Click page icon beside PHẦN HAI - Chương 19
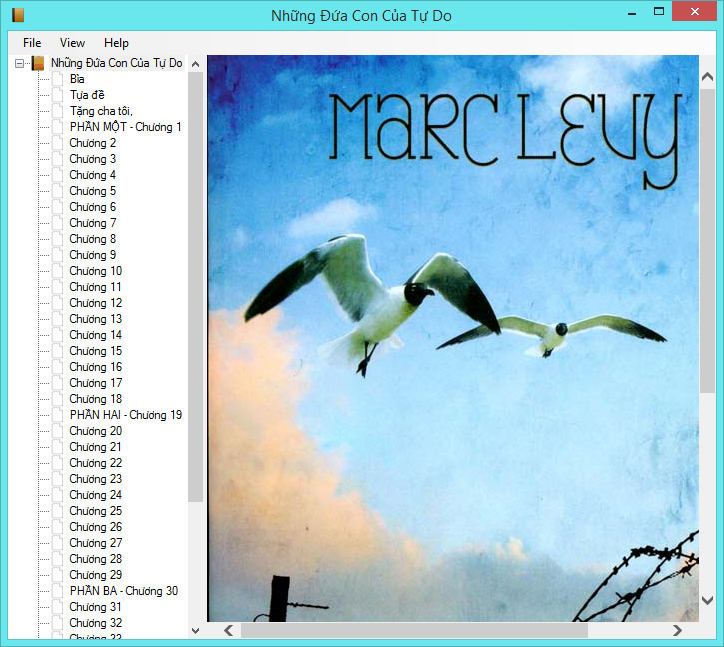The image size is (724, 647). [58, 415]
